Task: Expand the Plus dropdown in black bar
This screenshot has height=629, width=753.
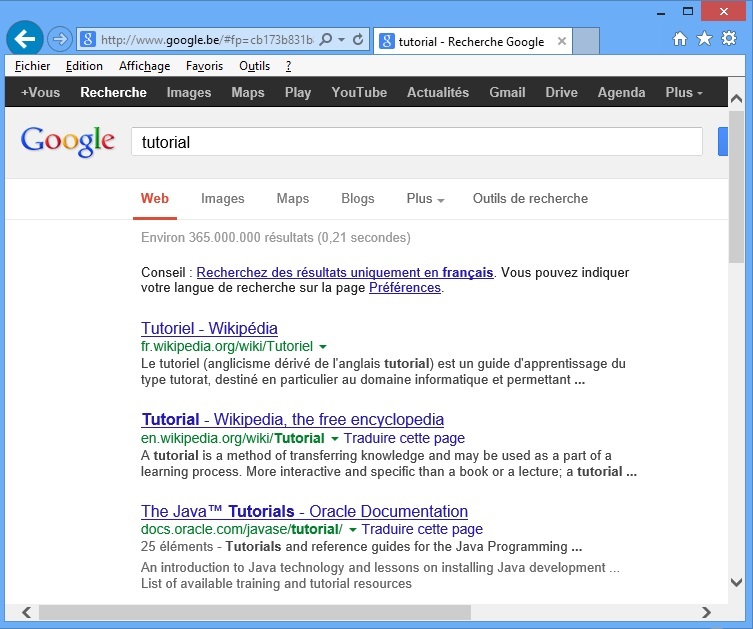Action: point(684,92)
